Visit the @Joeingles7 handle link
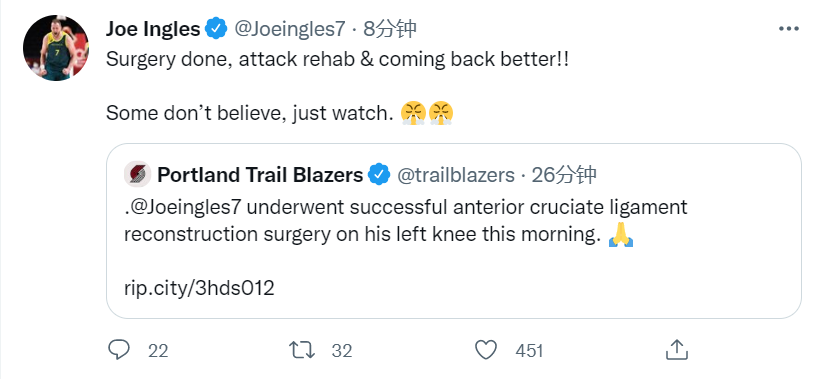The image size is (823, 379). tap(289, 29)
